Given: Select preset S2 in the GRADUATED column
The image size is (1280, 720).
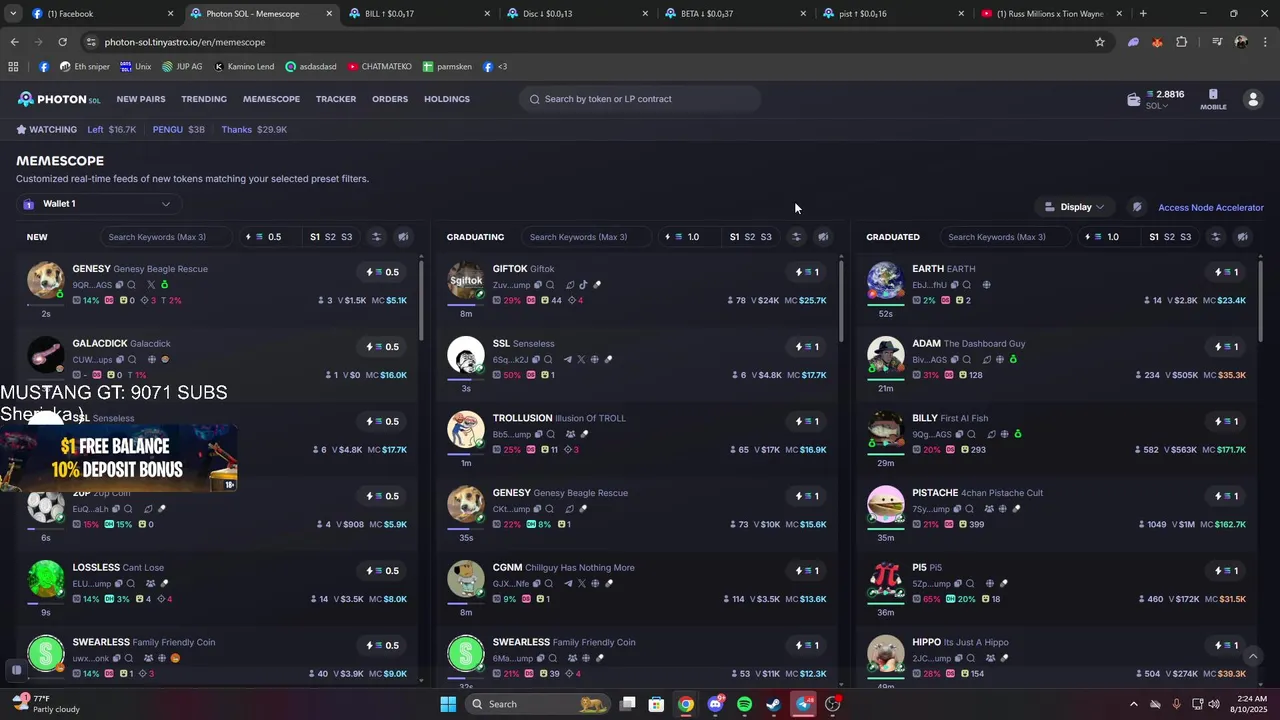Looking at the screenshot, I should 1170,237.
